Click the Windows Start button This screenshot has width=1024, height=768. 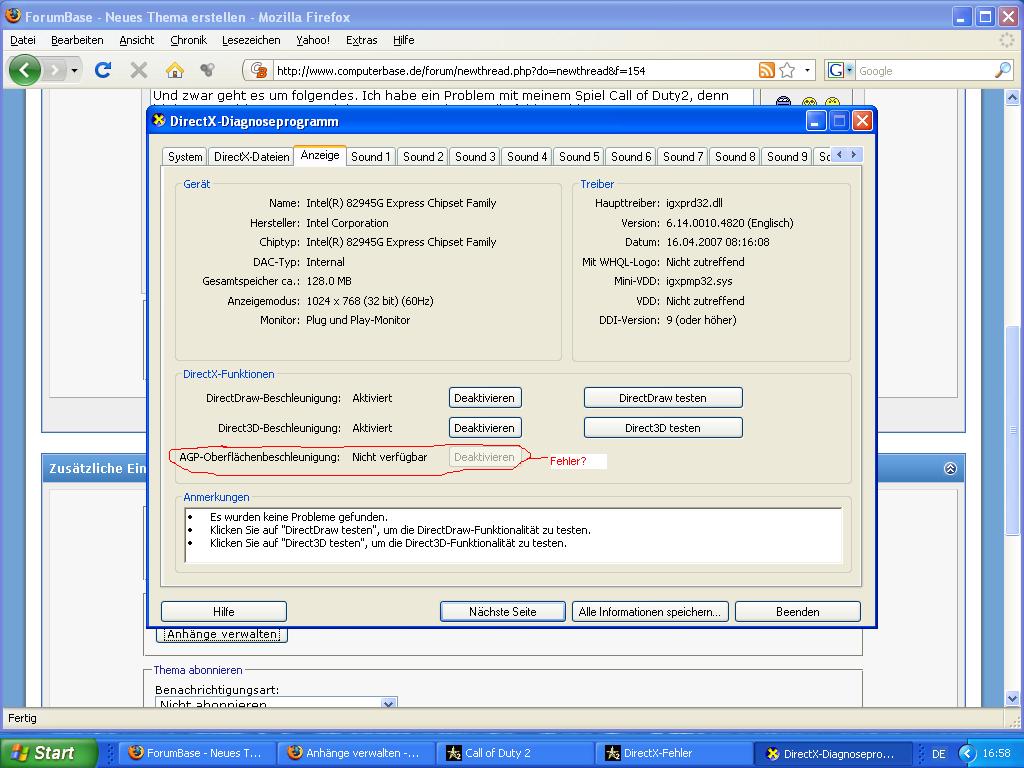(48, 753)
